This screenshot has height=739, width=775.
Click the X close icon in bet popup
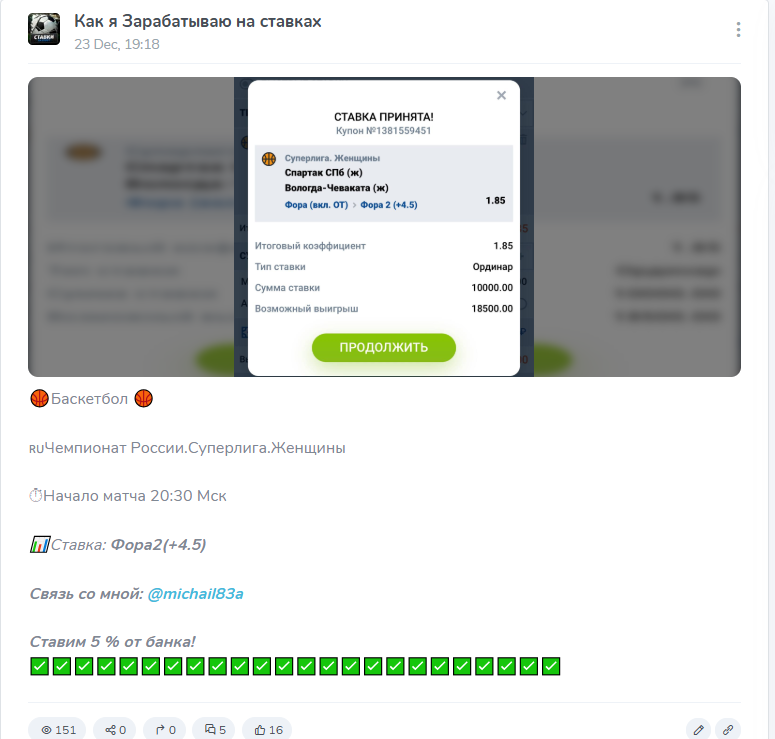(x=501, y=95)
